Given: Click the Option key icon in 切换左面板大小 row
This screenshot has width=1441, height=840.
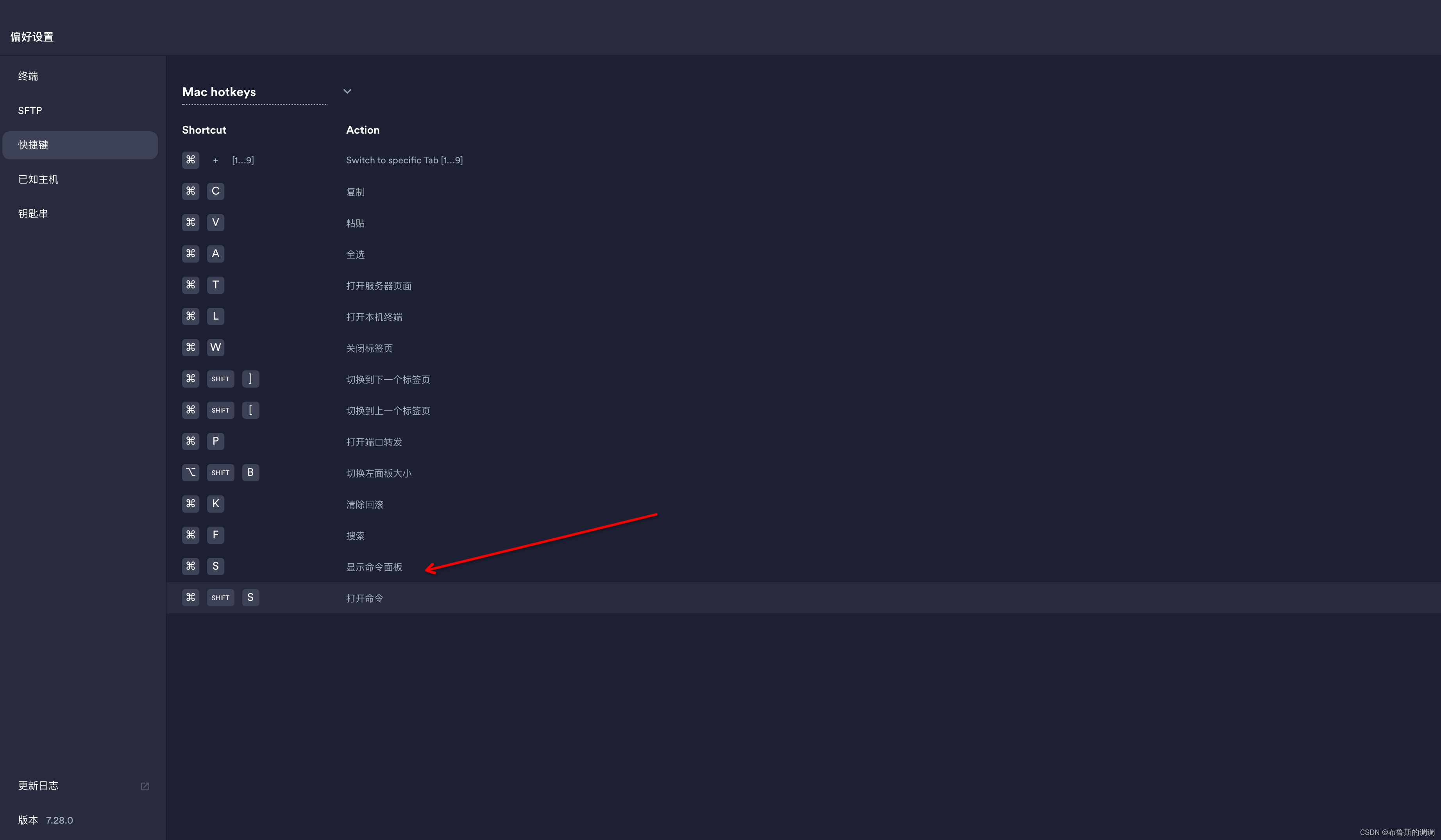Looking at the screenshot, I should click(x=190, y=472).
